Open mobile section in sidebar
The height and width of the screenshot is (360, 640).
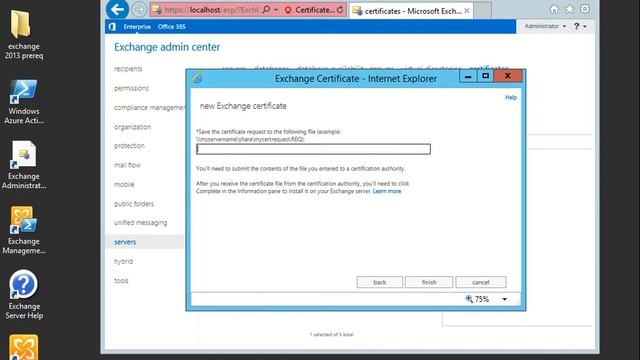click(x=124, y=184)
